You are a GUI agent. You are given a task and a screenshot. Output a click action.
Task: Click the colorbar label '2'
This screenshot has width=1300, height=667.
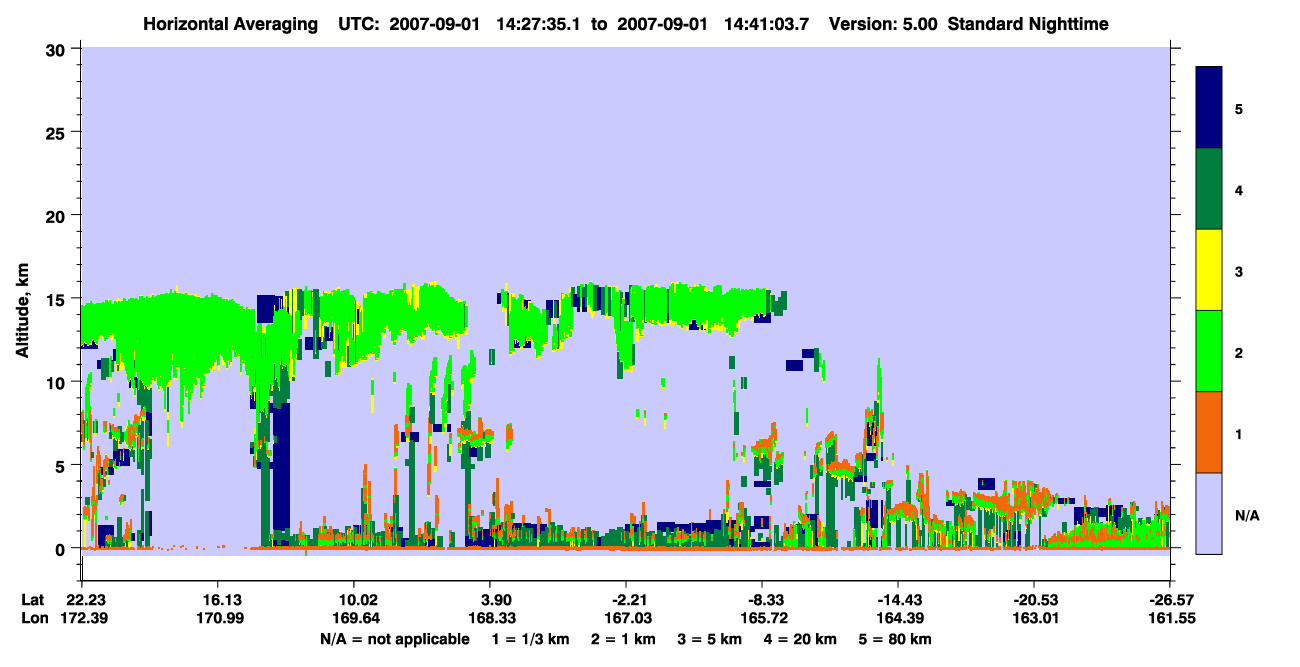pyautogui.click(x=1239, y=353)
